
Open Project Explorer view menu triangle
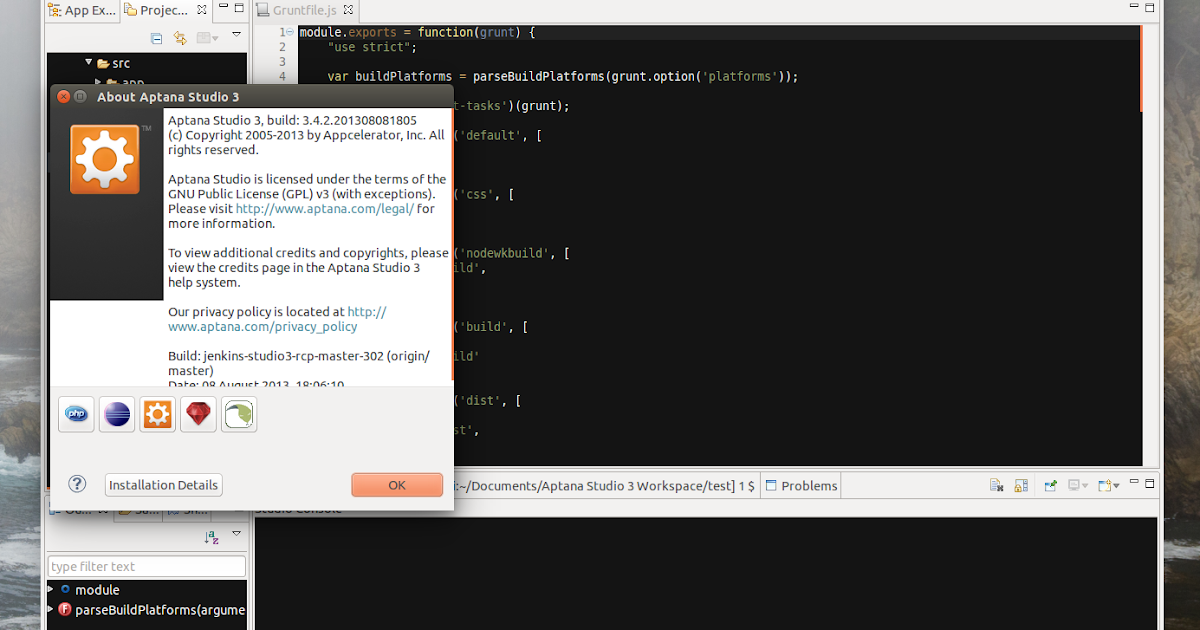point(237,35)
